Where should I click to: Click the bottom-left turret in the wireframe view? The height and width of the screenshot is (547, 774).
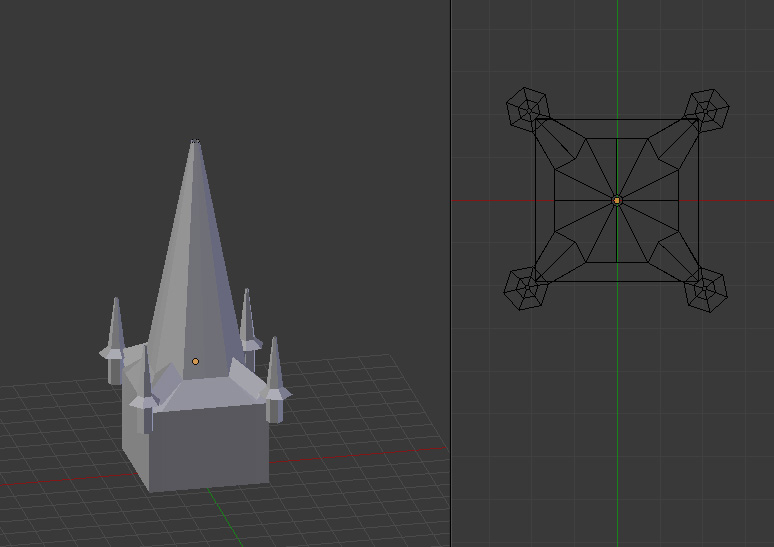(x=527, y=288)
